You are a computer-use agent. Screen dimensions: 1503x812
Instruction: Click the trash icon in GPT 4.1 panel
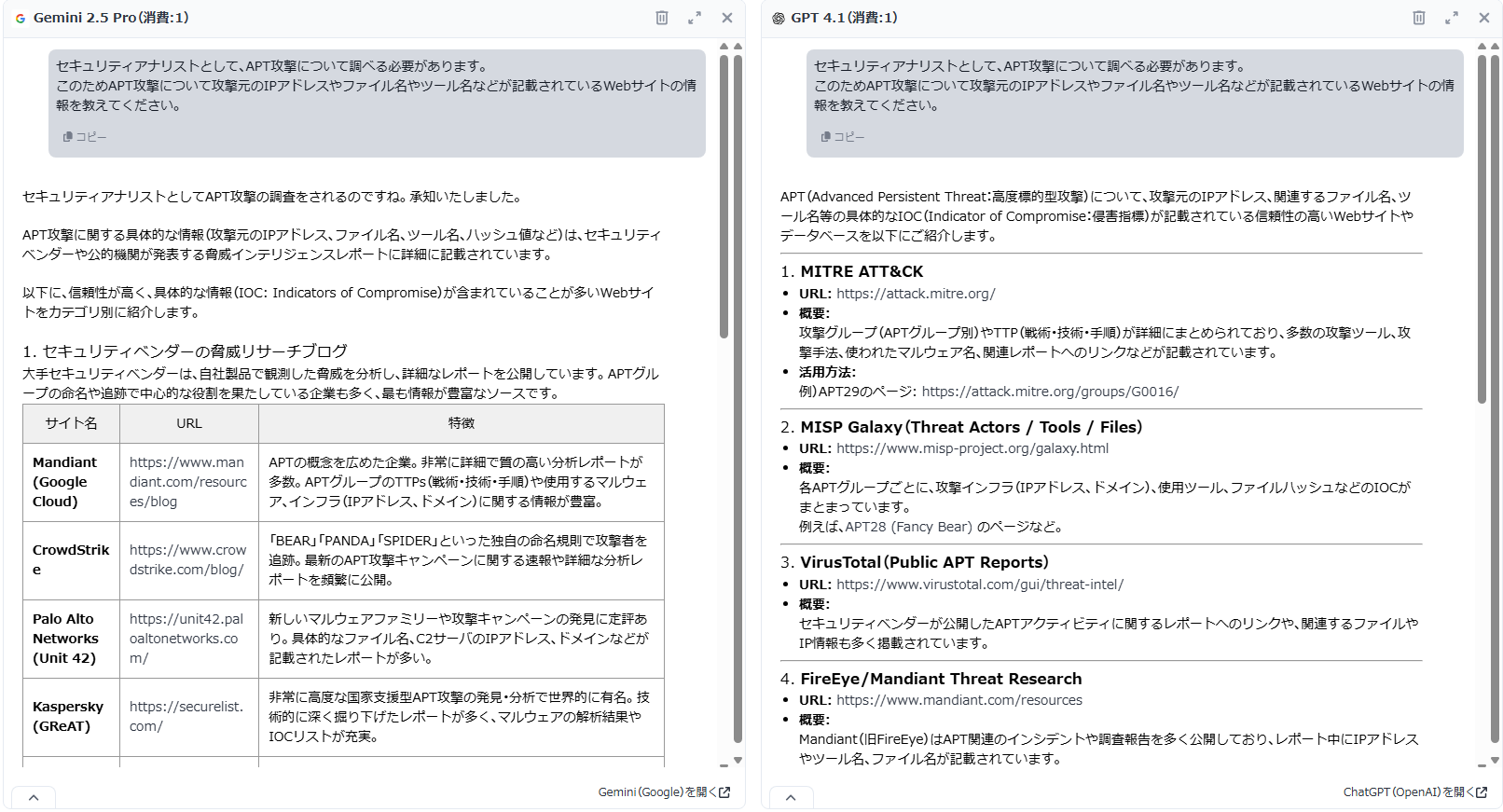tap(1418, 18)
